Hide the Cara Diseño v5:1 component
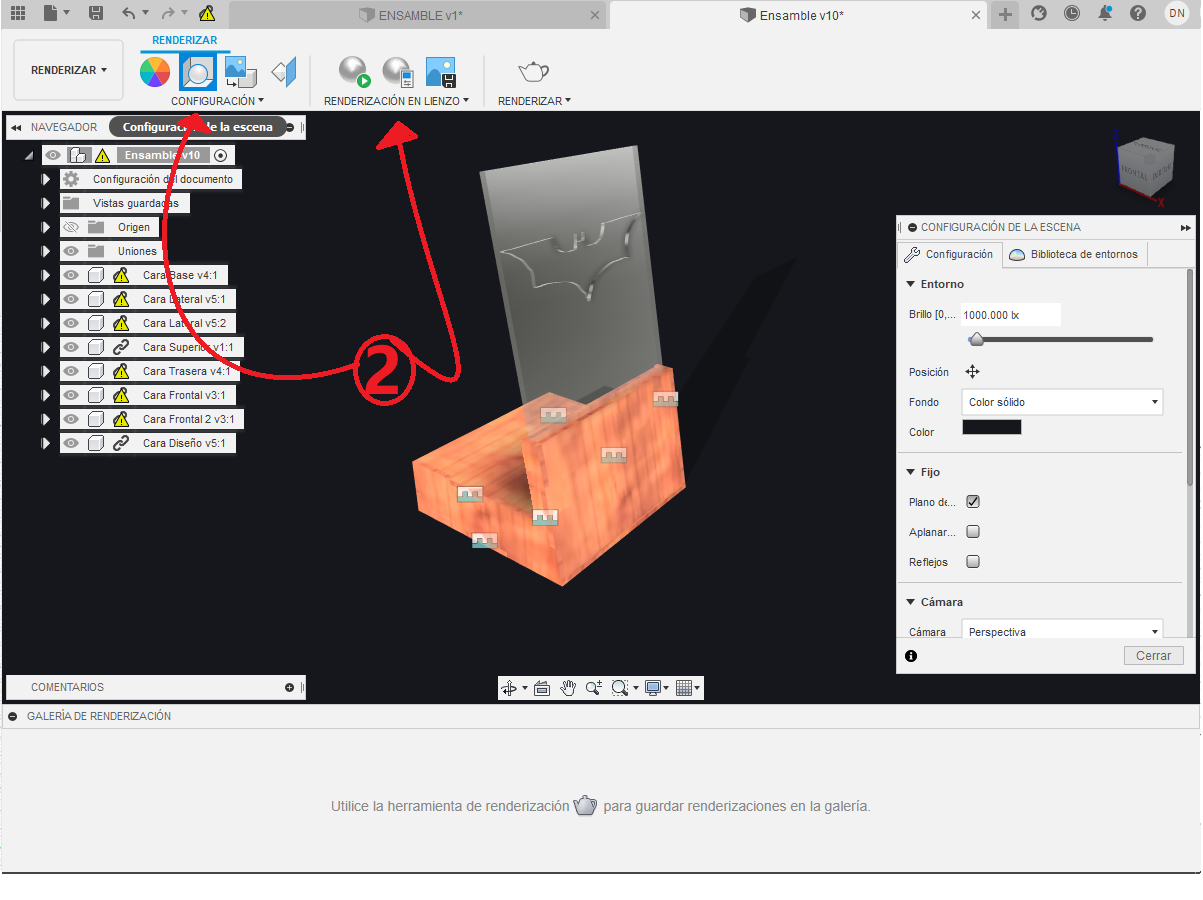Image resolution: width=1203 pixels, height=900 pixels. pyautogui.click(x=71, y=443)
